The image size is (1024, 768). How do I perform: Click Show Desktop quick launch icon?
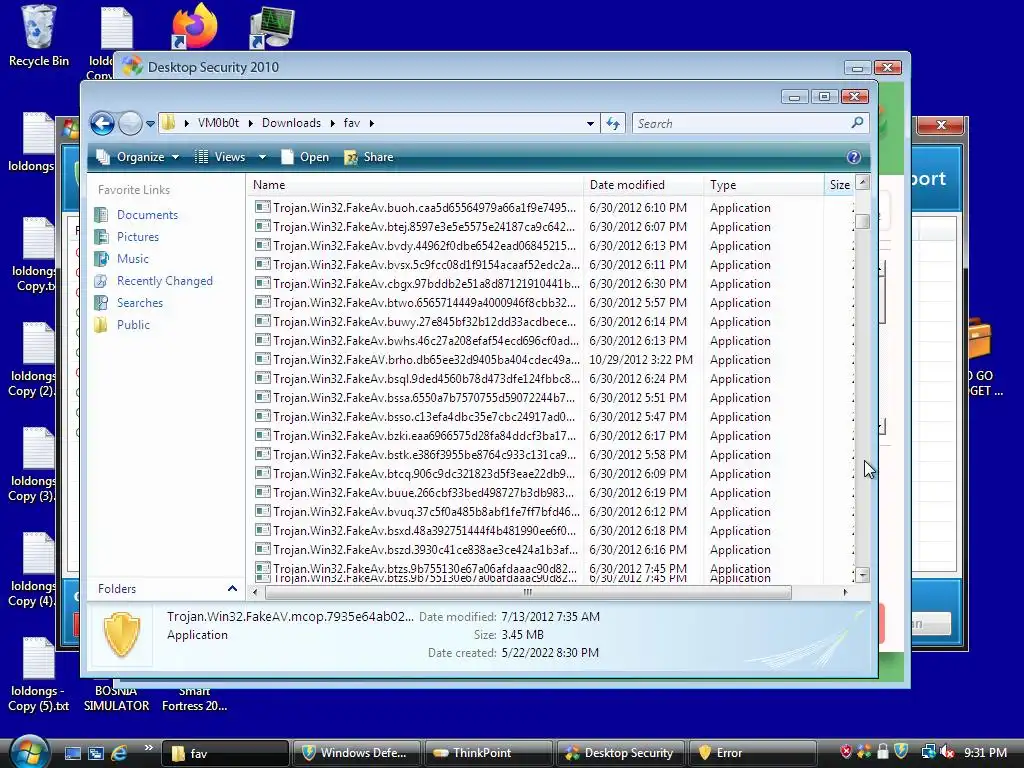click(72, 753)
